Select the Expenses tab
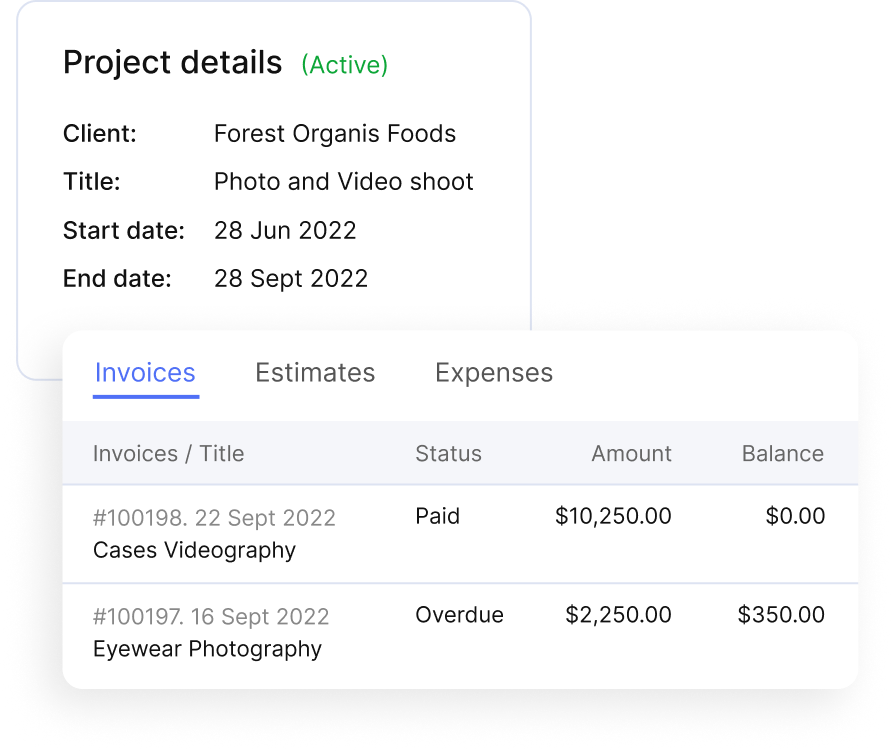Viewport: 893px width, 752px height. [x=493, y=373]
